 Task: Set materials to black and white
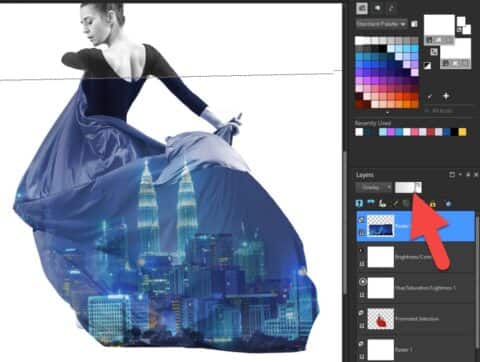pyautogui.click(x=428, y=66)
